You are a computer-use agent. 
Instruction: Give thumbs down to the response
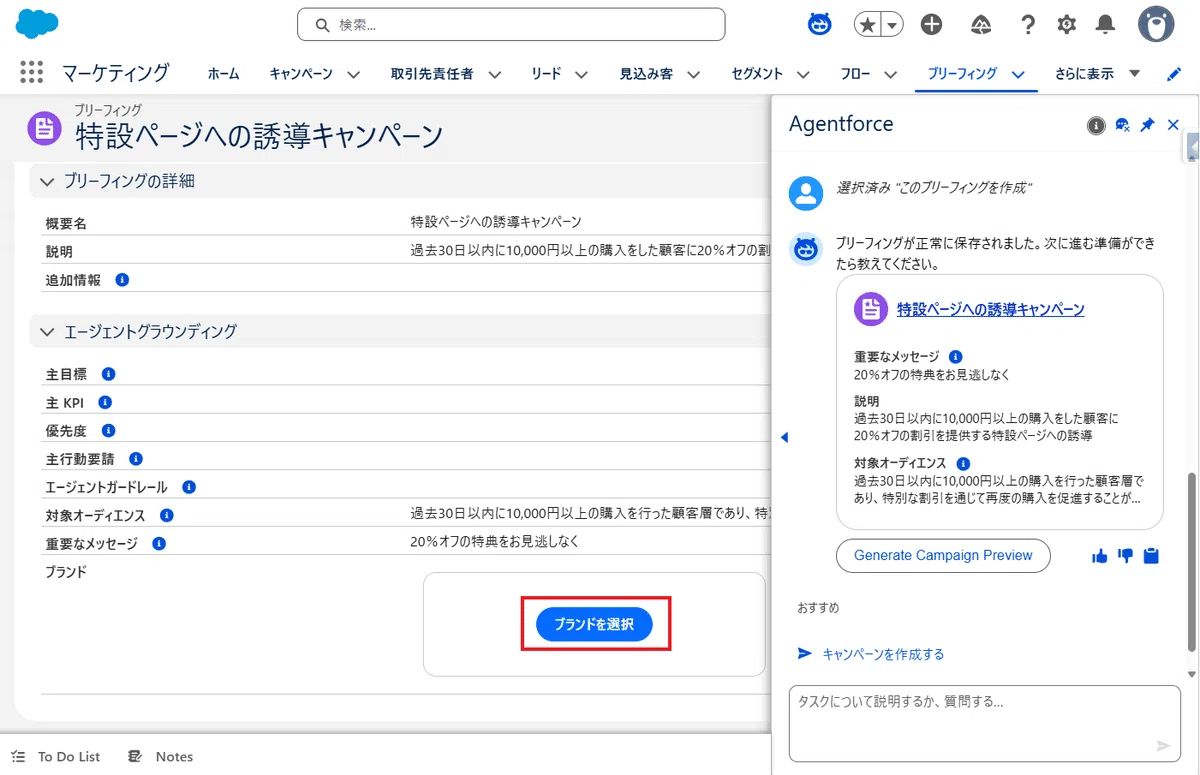tap(1125, 556)
